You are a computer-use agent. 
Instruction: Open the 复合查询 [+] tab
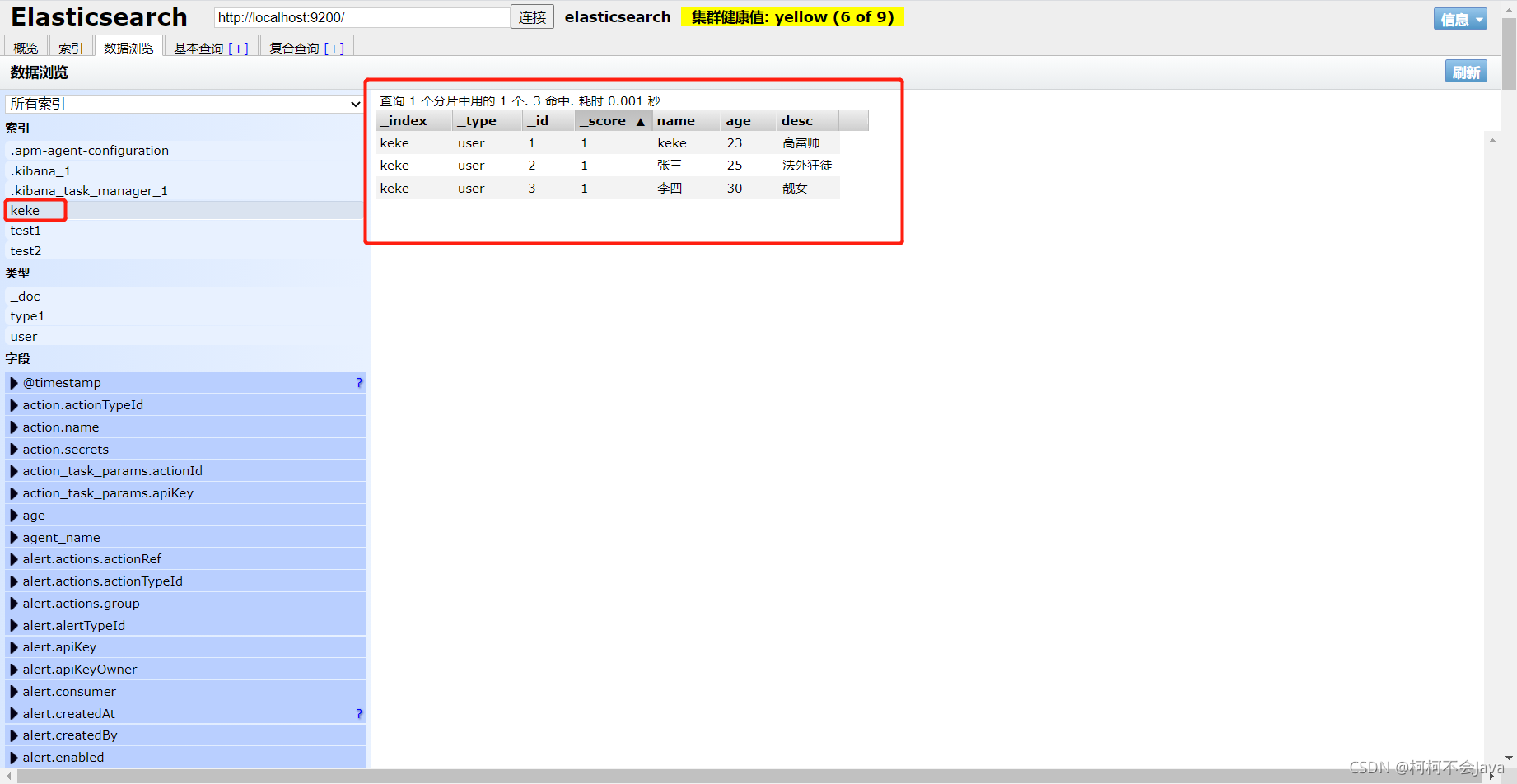point(306,48)
